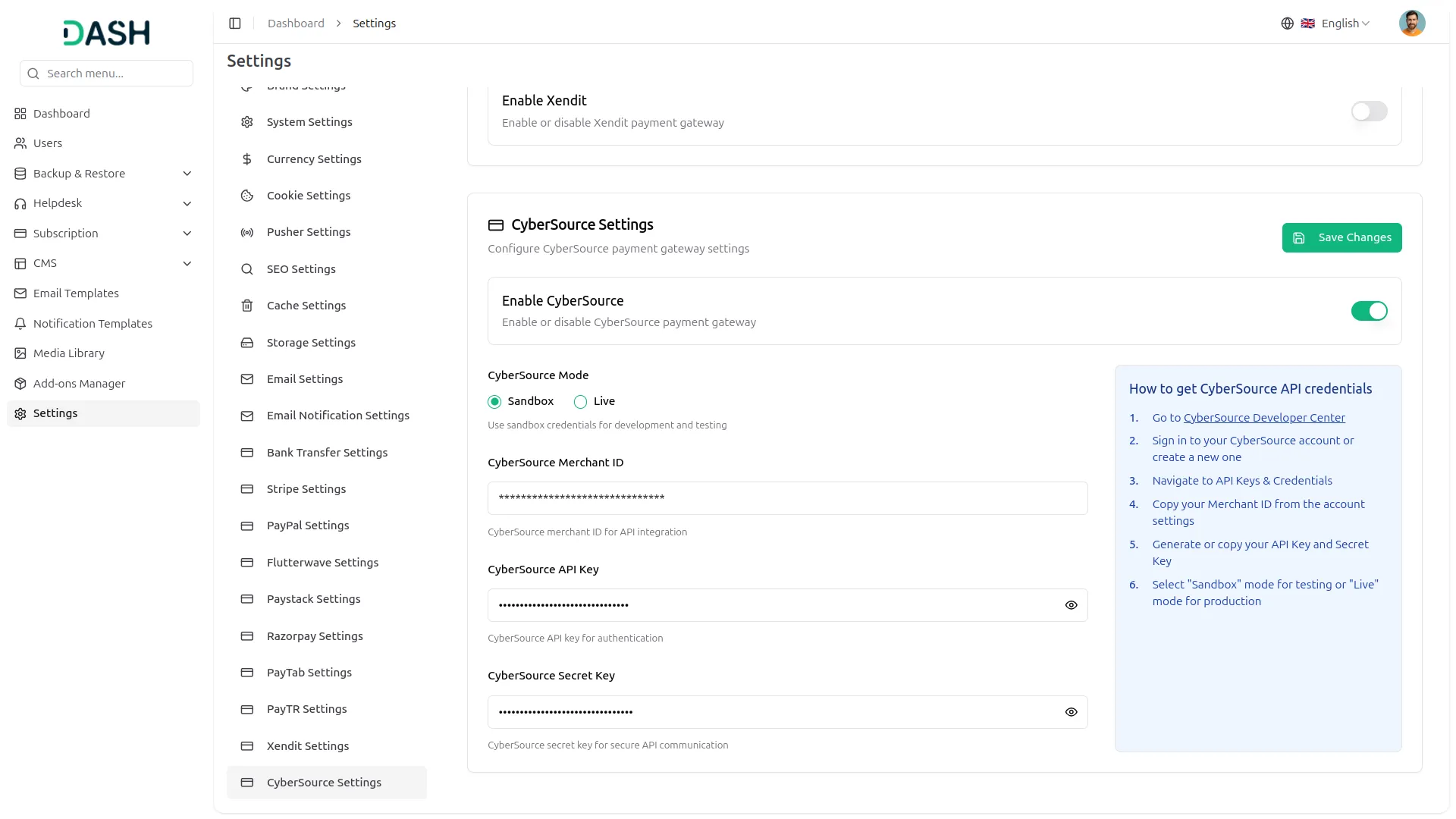Click the Save Changes button
The width and height of the screenshot is (1456, 819).
[1341, 237]
